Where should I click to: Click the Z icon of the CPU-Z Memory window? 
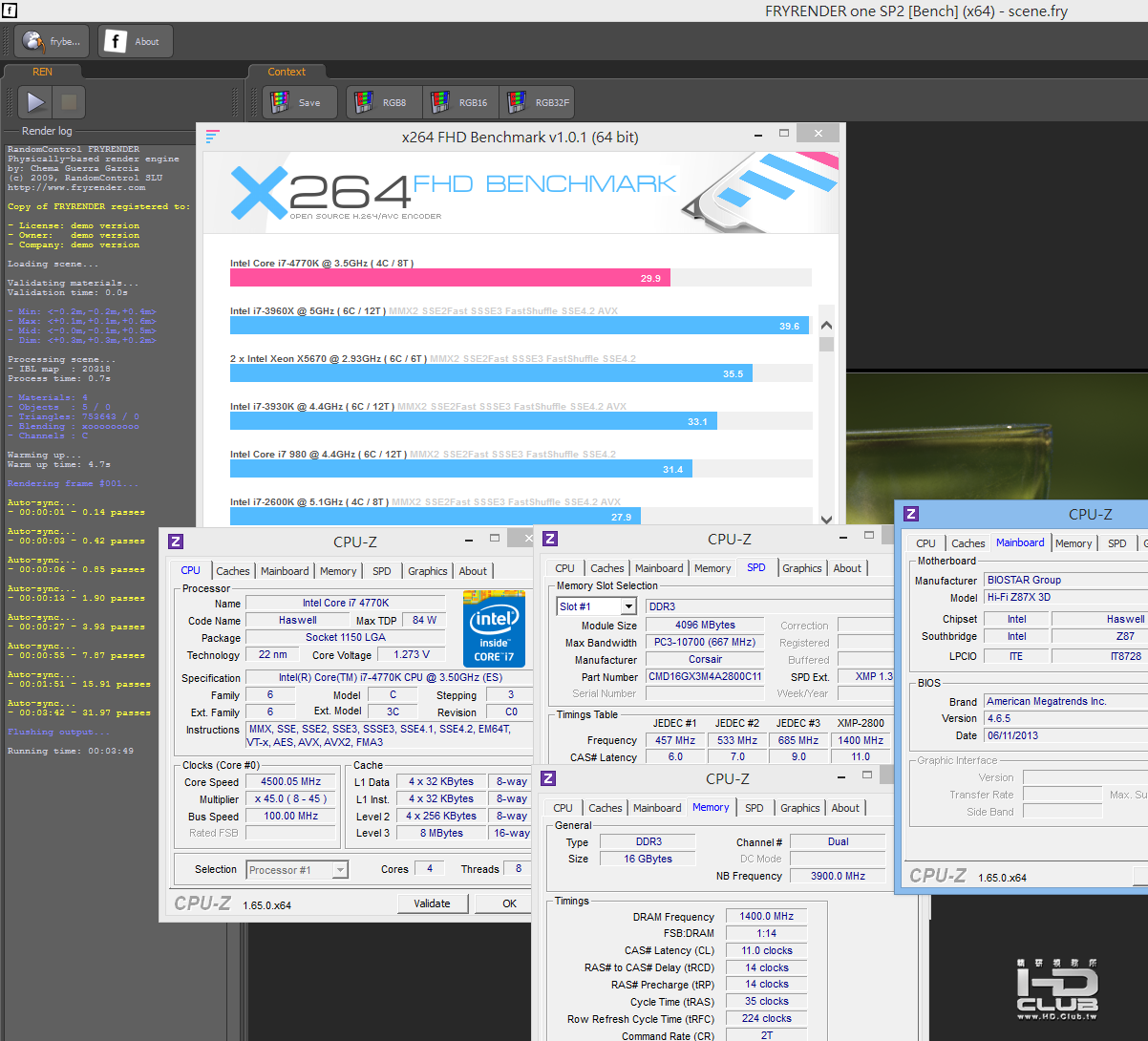(x=548, y=778)
